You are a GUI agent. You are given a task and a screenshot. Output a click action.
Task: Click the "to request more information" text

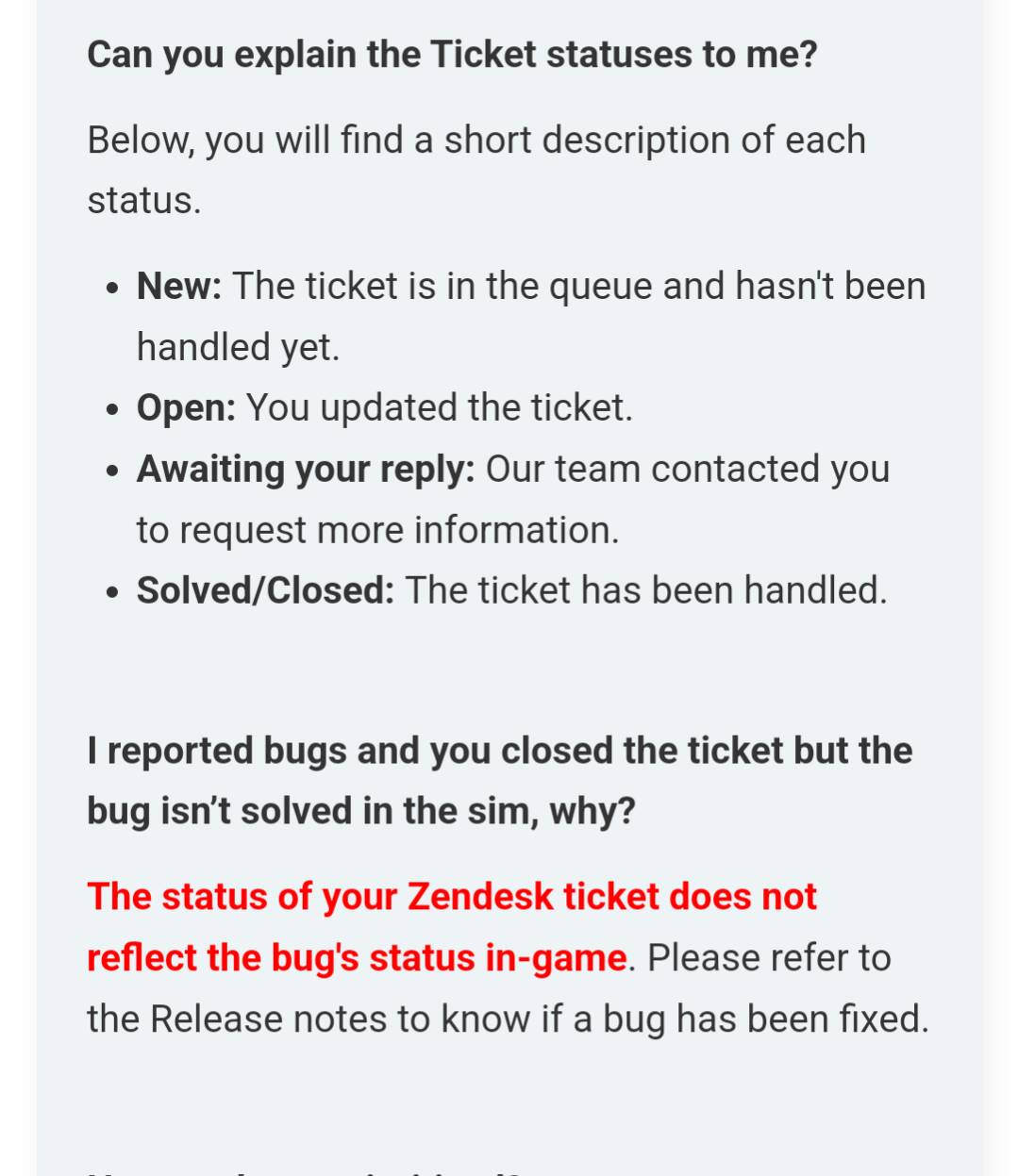(377, 530)
